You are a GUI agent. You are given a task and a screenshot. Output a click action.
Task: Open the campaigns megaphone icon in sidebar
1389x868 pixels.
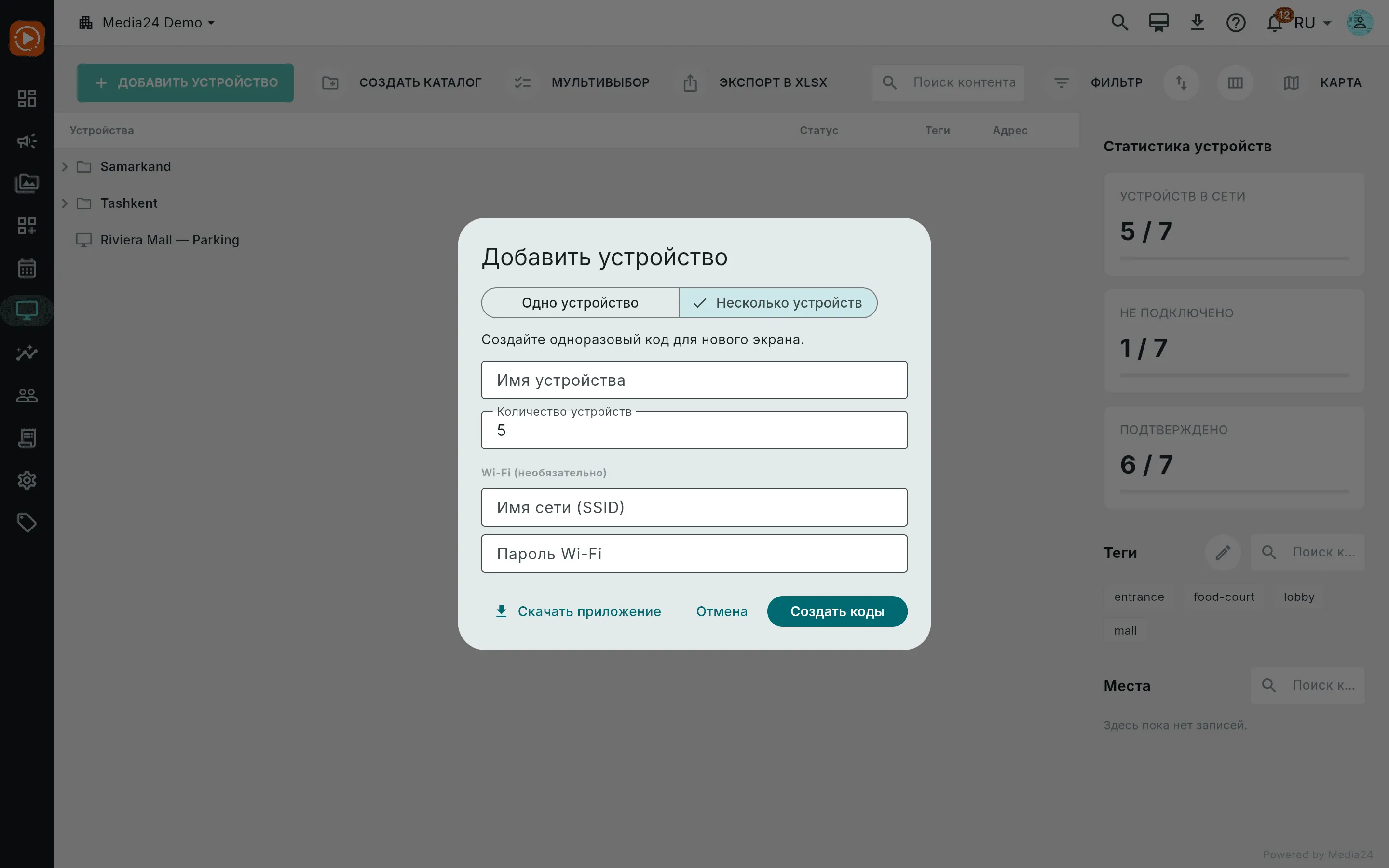(x=27, y=141)
